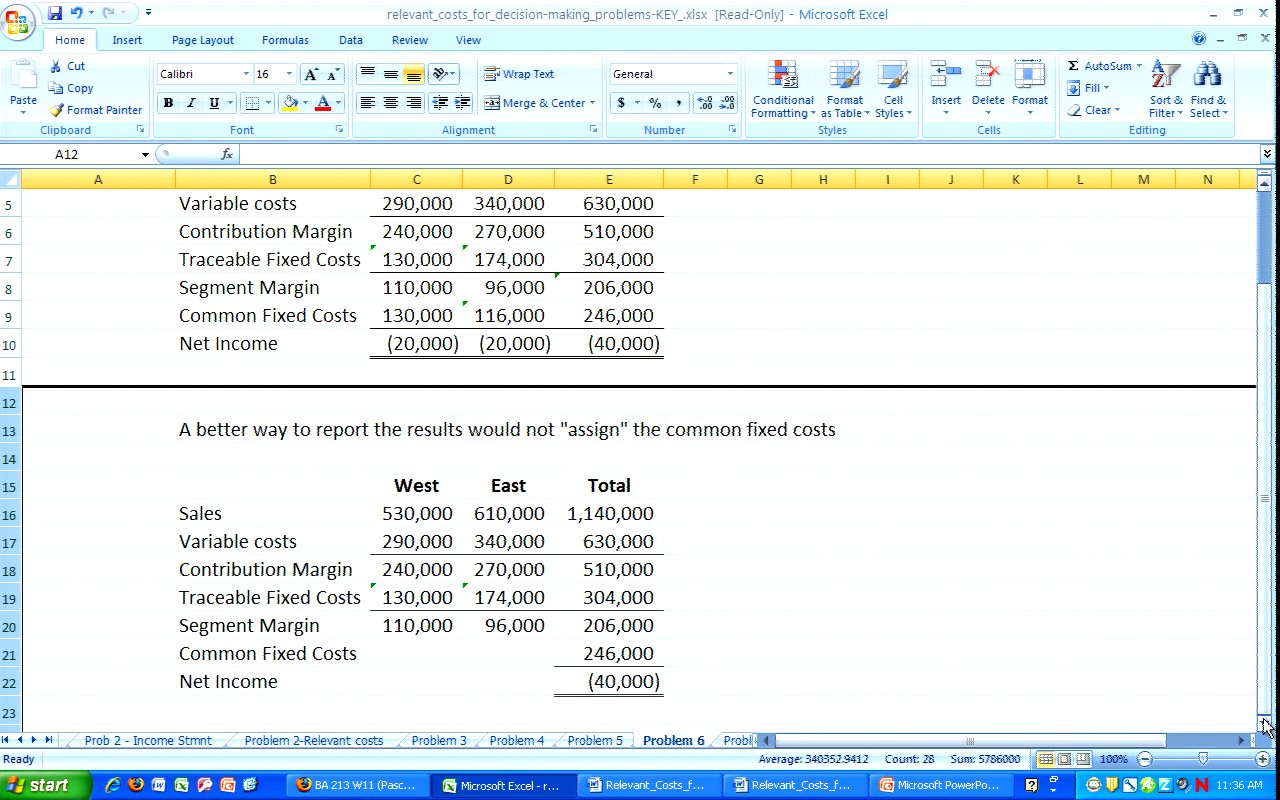Open the Name Box dropdown arrow
This screenshot has height=800, width=1280.
coord(145,155)
